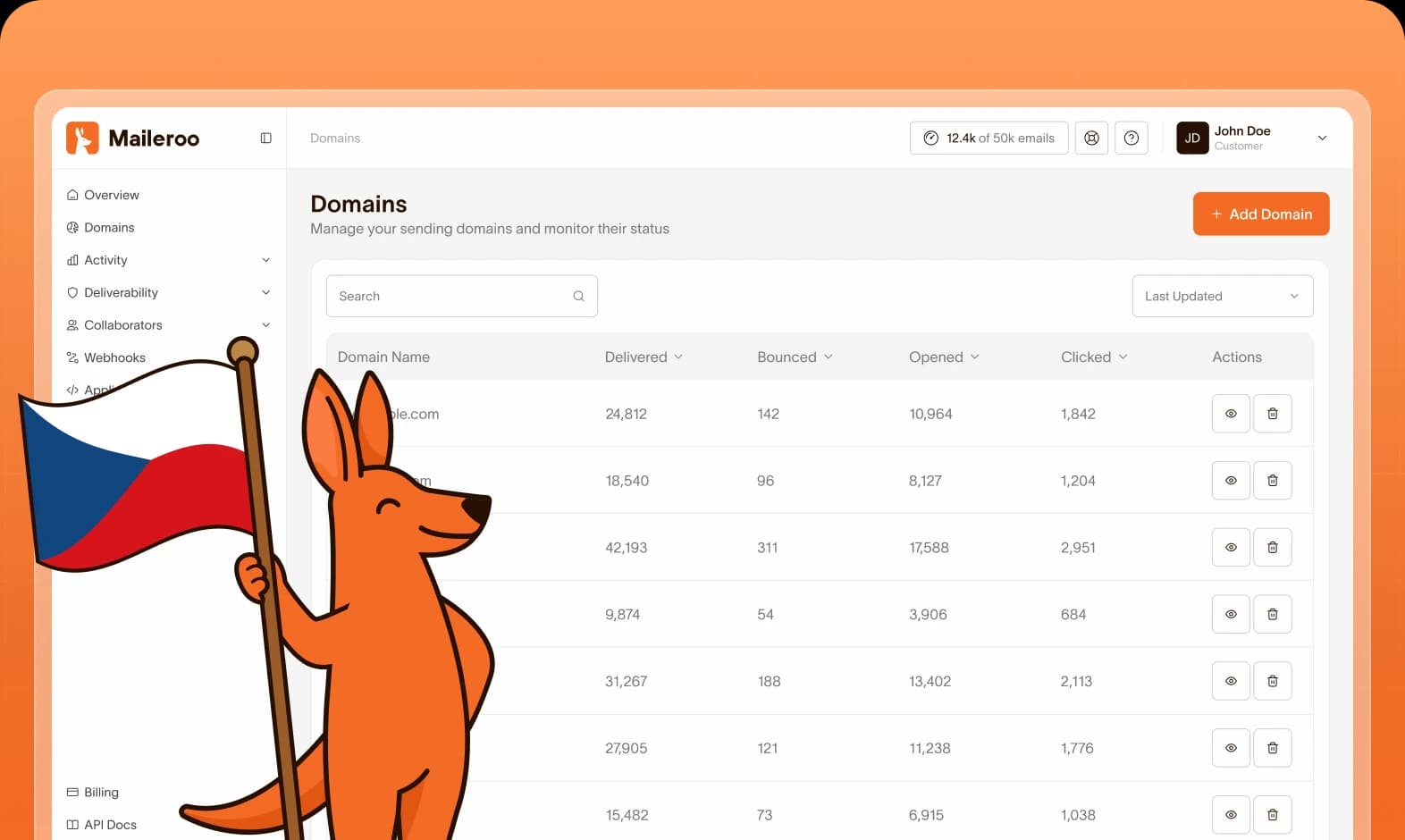Collapse the sidebar with the panel toggle icon

click(x=265, y=138)
